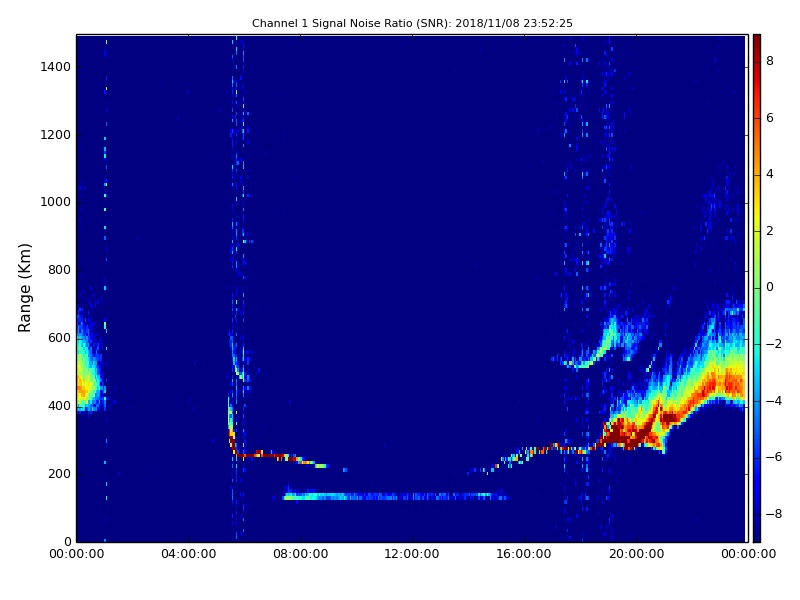Click the 600 range tick label
The width and height of the screenshot is (800, 600).
pyautogui.click(x=59, y=338)
